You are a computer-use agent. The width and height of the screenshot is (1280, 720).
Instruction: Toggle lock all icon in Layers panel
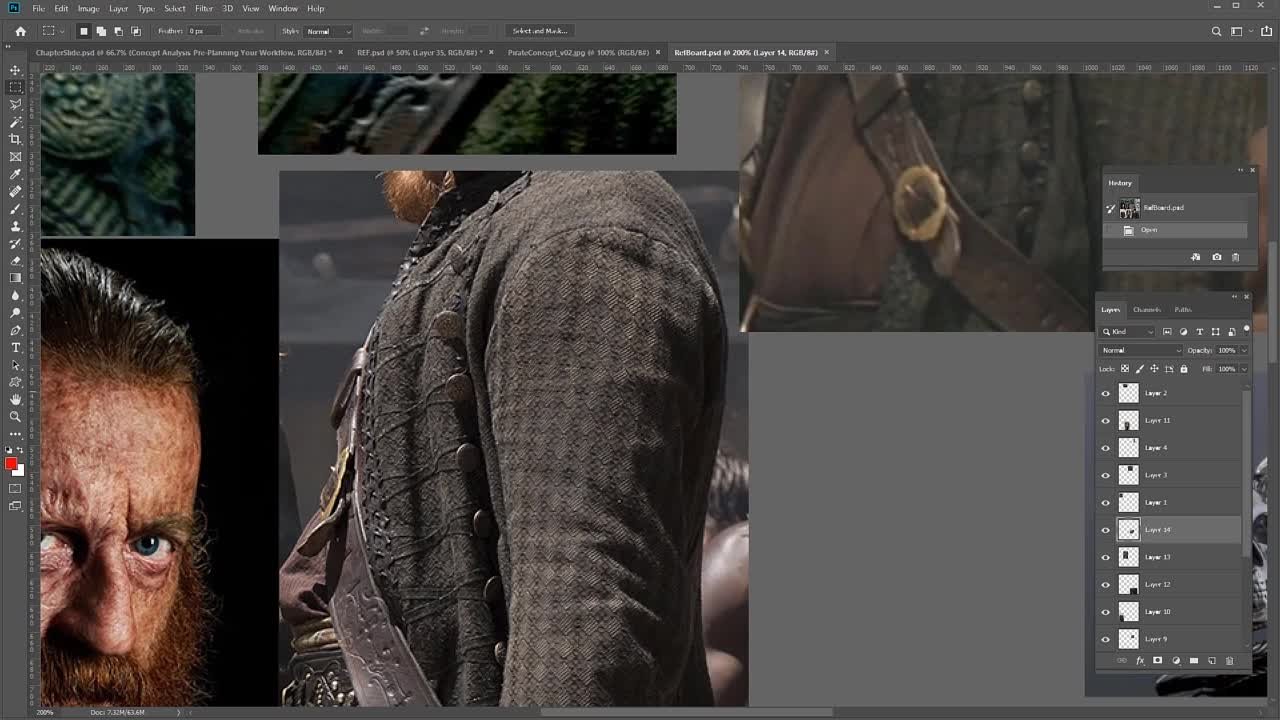[1184, 369]
